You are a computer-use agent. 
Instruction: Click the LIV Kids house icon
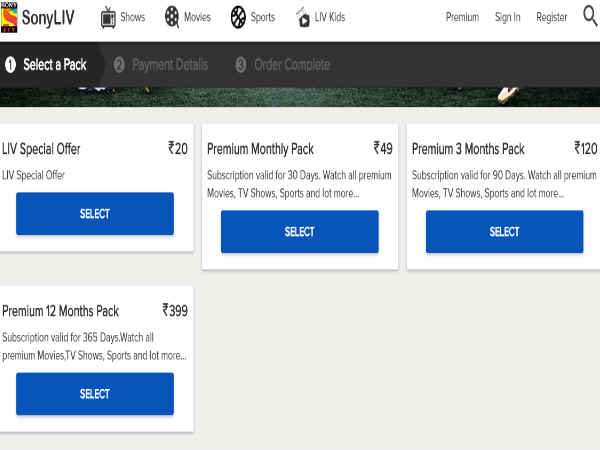click(x=303, y=18)
